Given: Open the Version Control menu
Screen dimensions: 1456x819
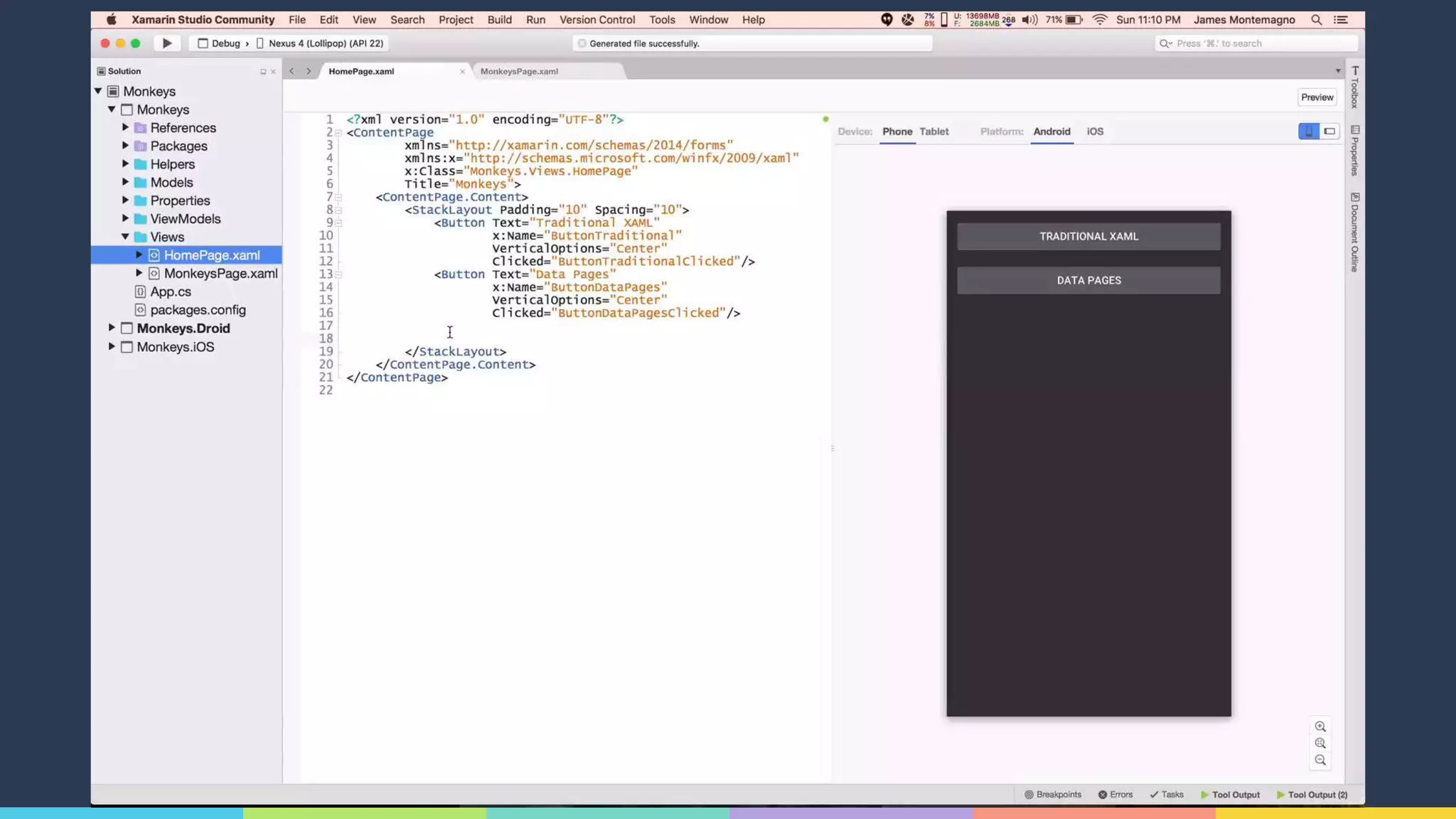Looking at the screenshot, I should [596, 20].
